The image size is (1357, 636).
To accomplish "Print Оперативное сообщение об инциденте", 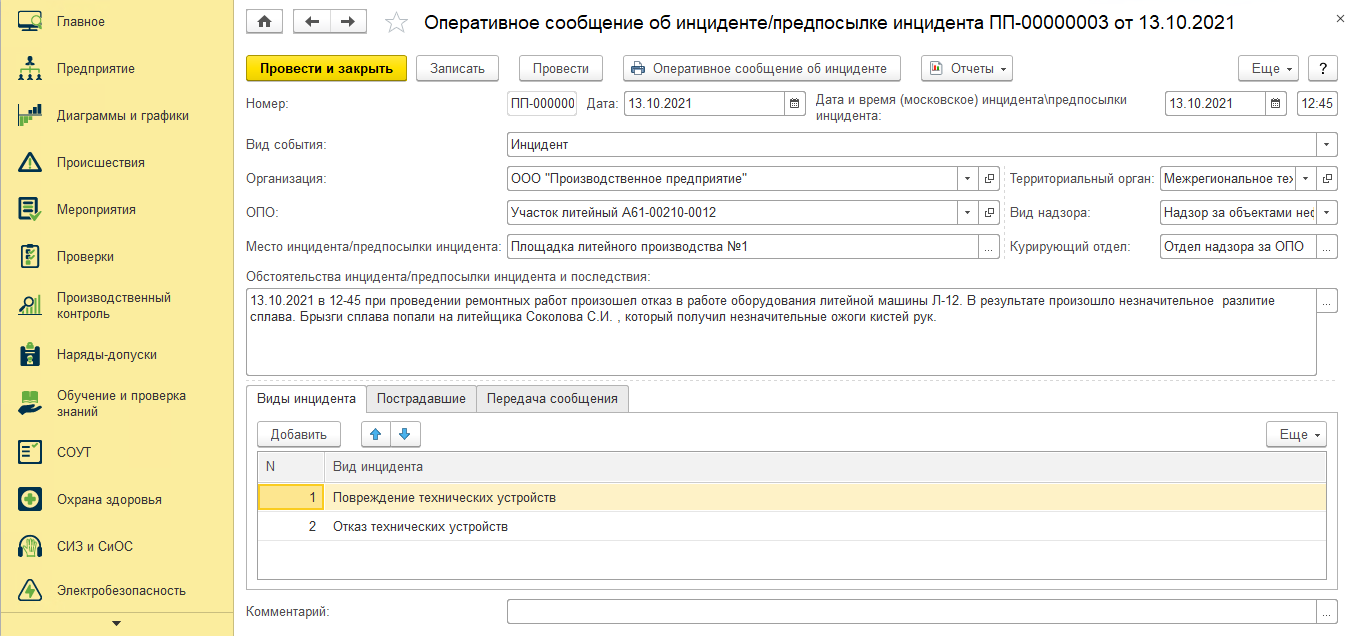I will (761, 68).
